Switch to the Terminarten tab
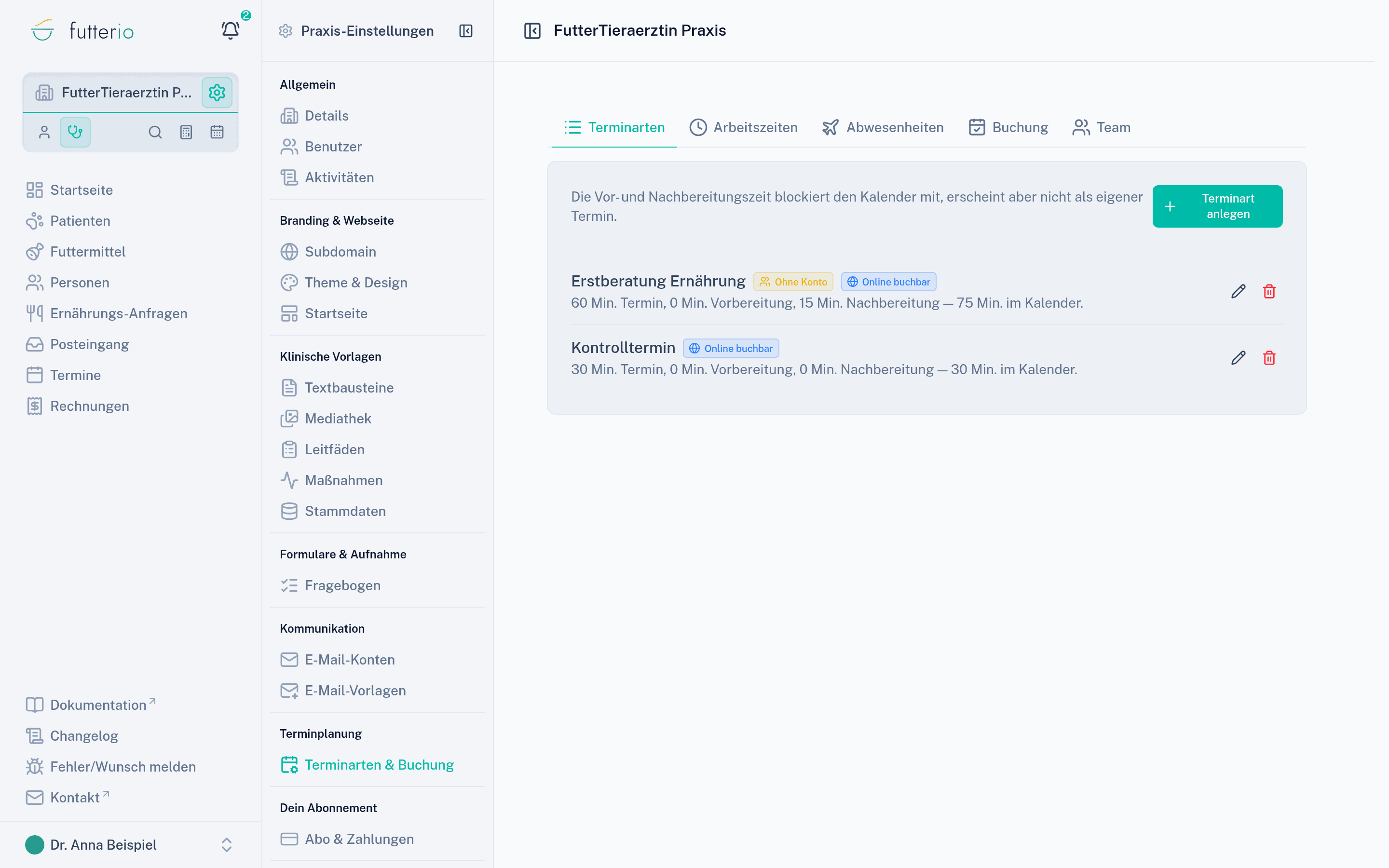The width and height of the screenshot is (1389, 868). pos(614,127)
